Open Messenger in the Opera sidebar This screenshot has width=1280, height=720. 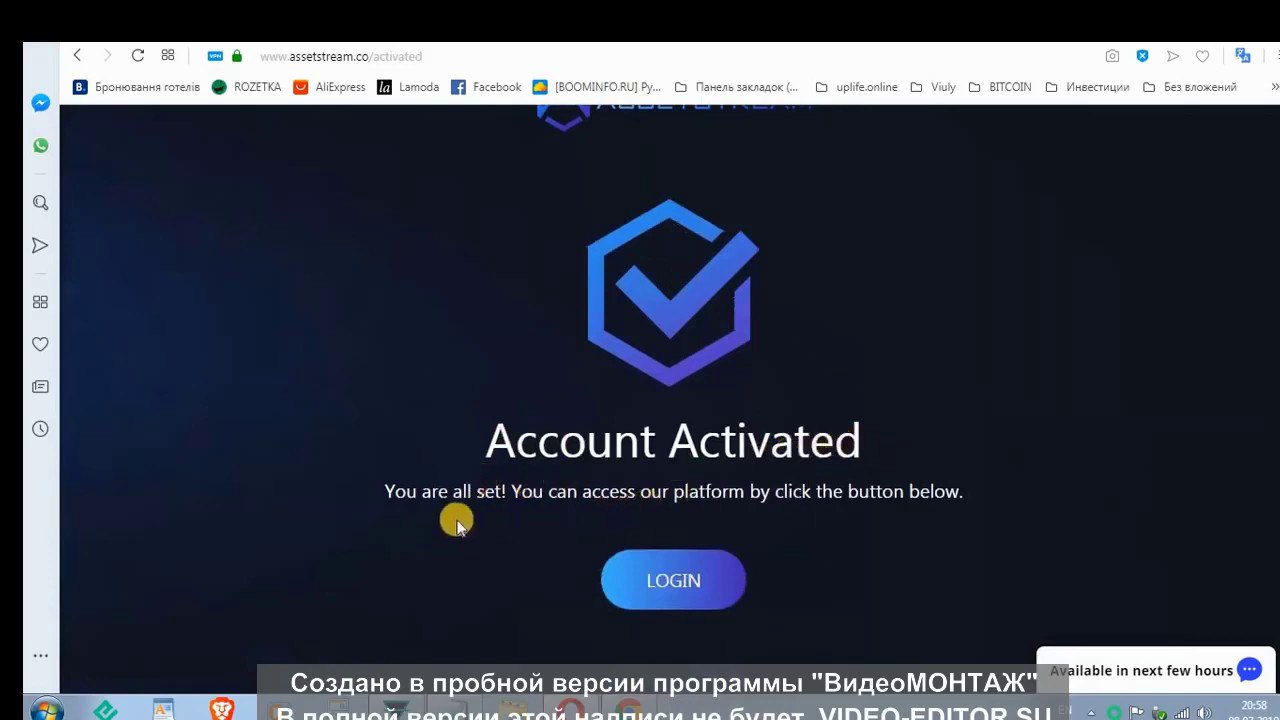(x=40, y=103)
